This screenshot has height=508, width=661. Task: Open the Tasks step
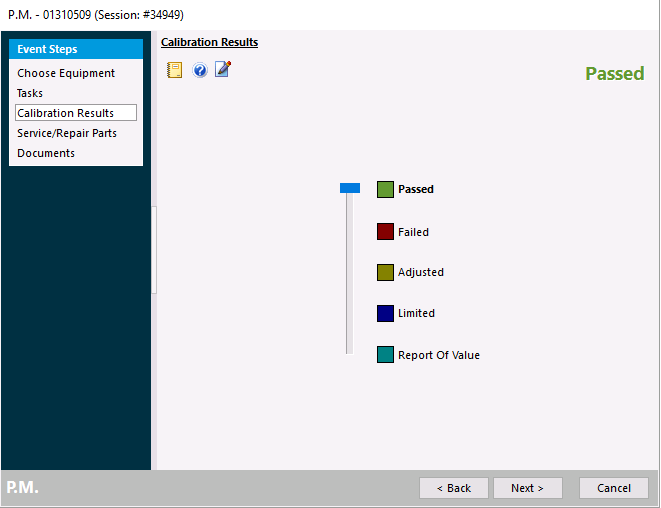pyautogui.click(x=30, y=93)
